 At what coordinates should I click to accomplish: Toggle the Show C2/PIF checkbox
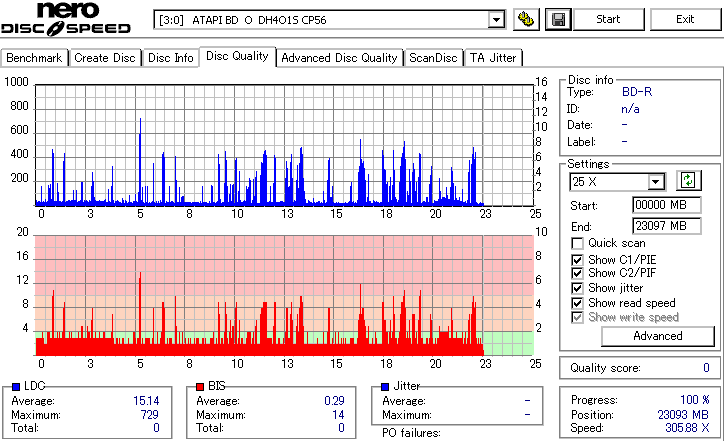[x=577, y=273]
